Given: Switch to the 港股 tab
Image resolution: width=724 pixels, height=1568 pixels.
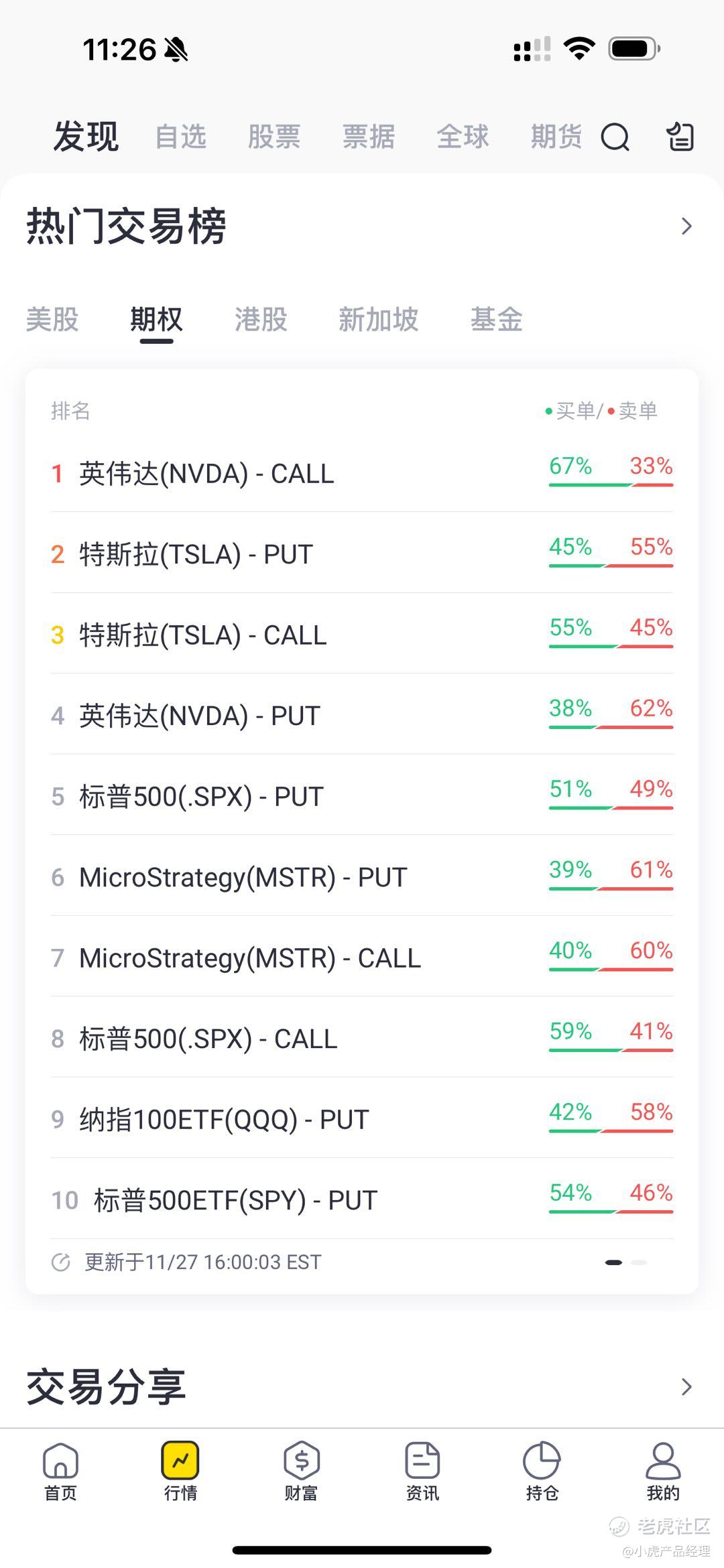Looking at the screenshot, I should (261, 320).
